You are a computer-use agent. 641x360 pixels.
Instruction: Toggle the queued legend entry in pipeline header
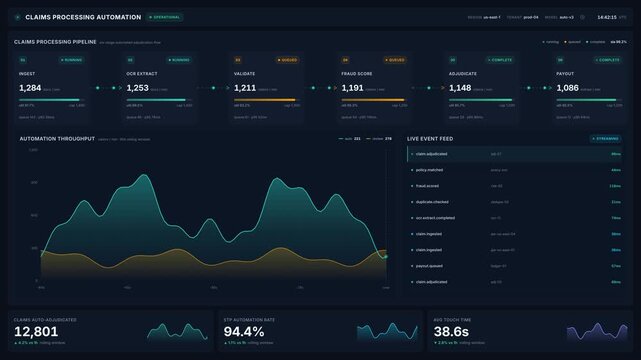coord(572,42)
